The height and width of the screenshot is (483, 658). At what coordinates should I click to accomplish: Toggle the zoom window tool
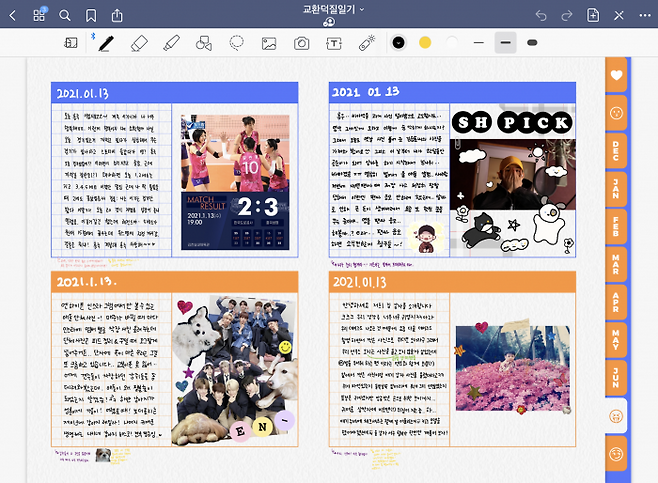[71, 43]
